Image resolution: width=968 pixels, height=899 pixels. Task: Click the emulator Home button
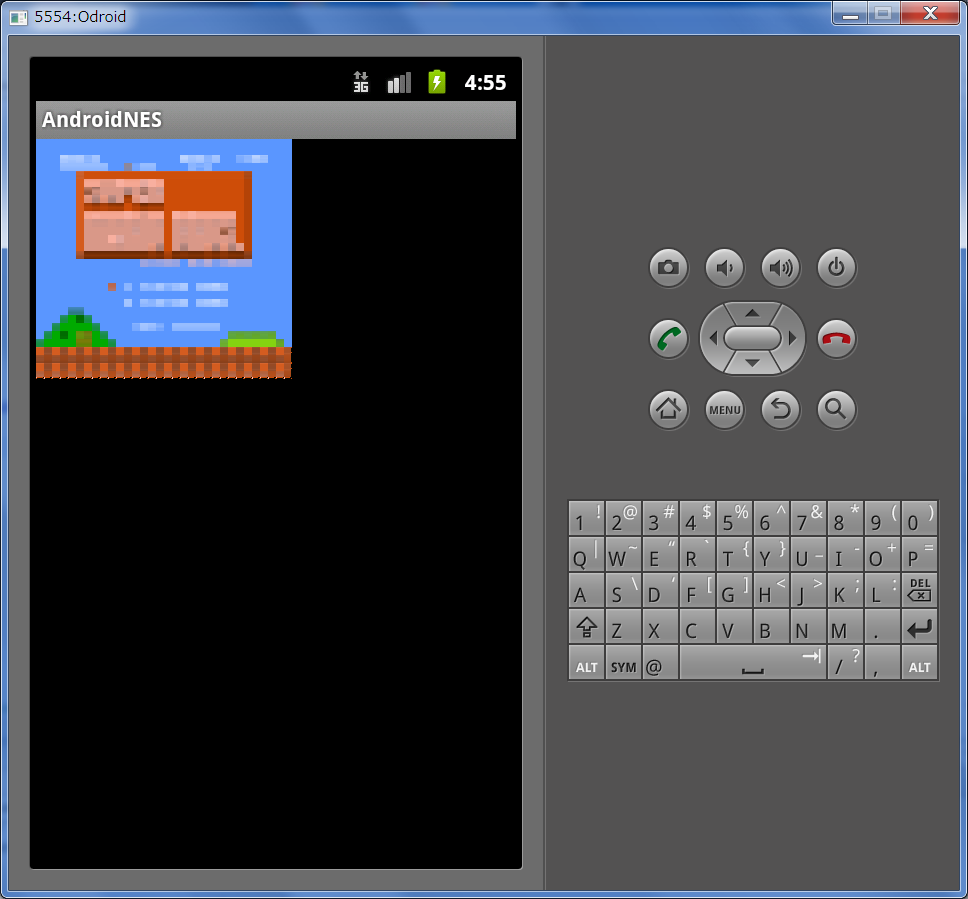tap(668, 409)
